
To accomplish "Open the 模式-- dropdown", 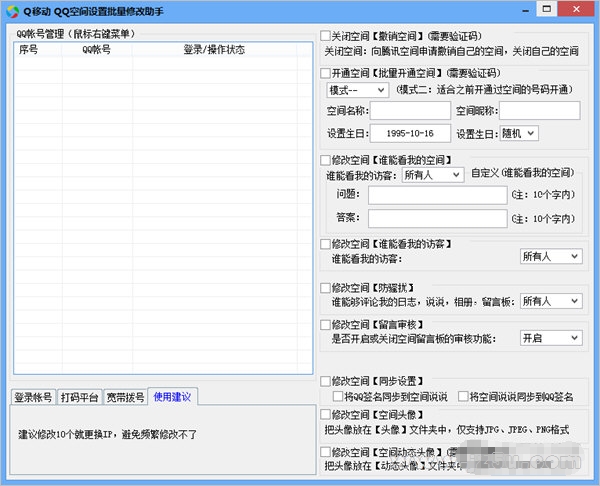I will click(357, 90).
